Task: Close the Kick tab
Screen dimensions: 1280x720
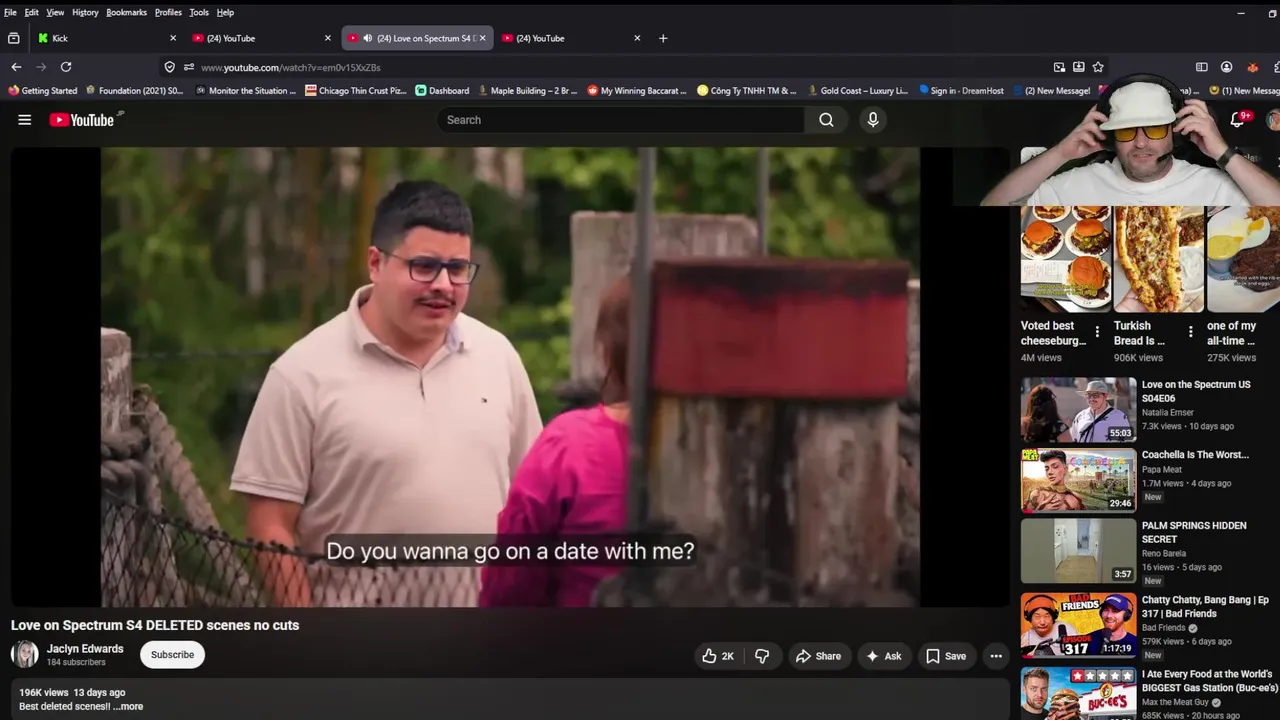Action: point(173,38)
